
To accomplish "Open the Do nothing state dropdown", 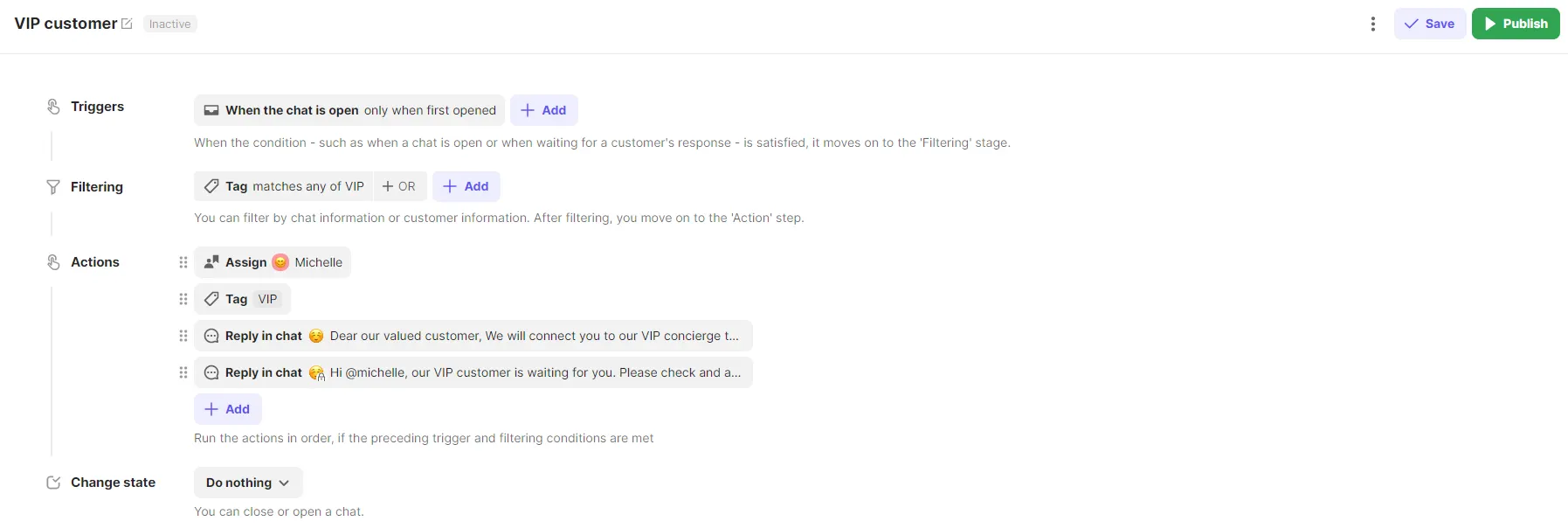I will coord(248,483).
